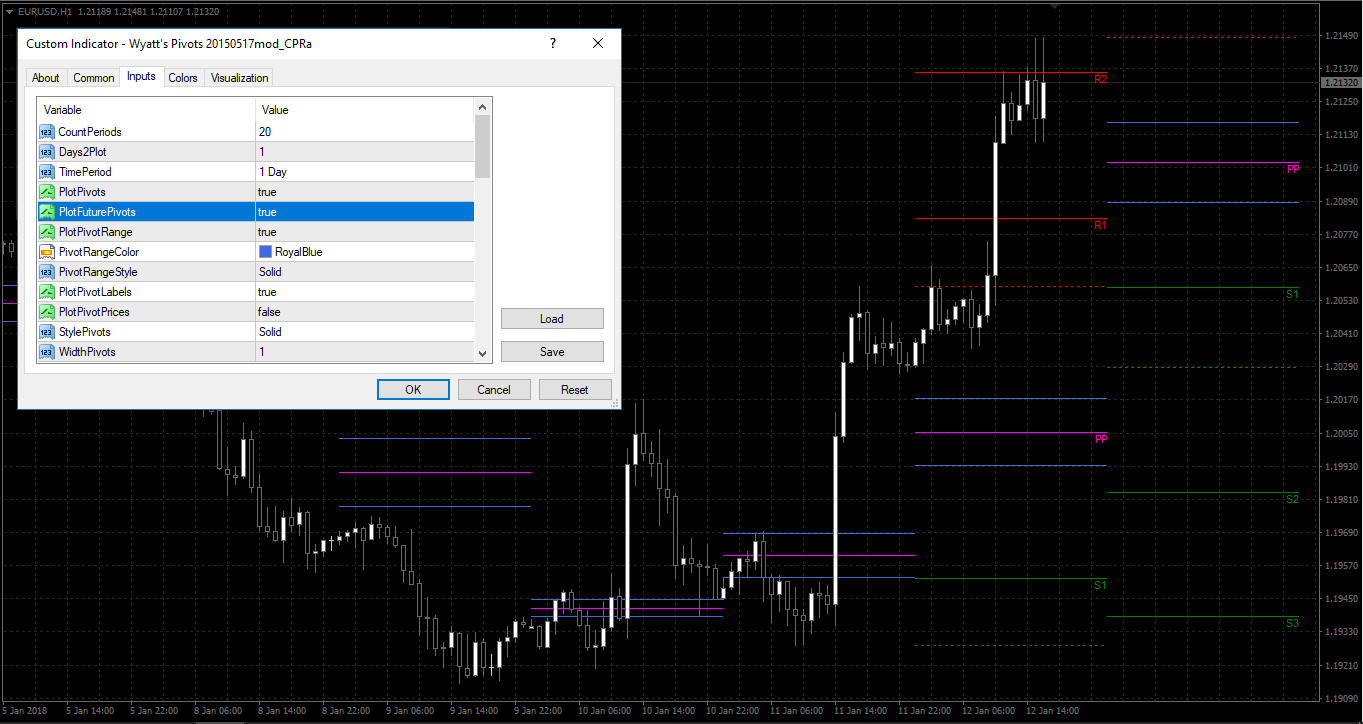Click the inputs list scroll down arrow
This screenshot has height=724, width=1363.
coord(483,353)
